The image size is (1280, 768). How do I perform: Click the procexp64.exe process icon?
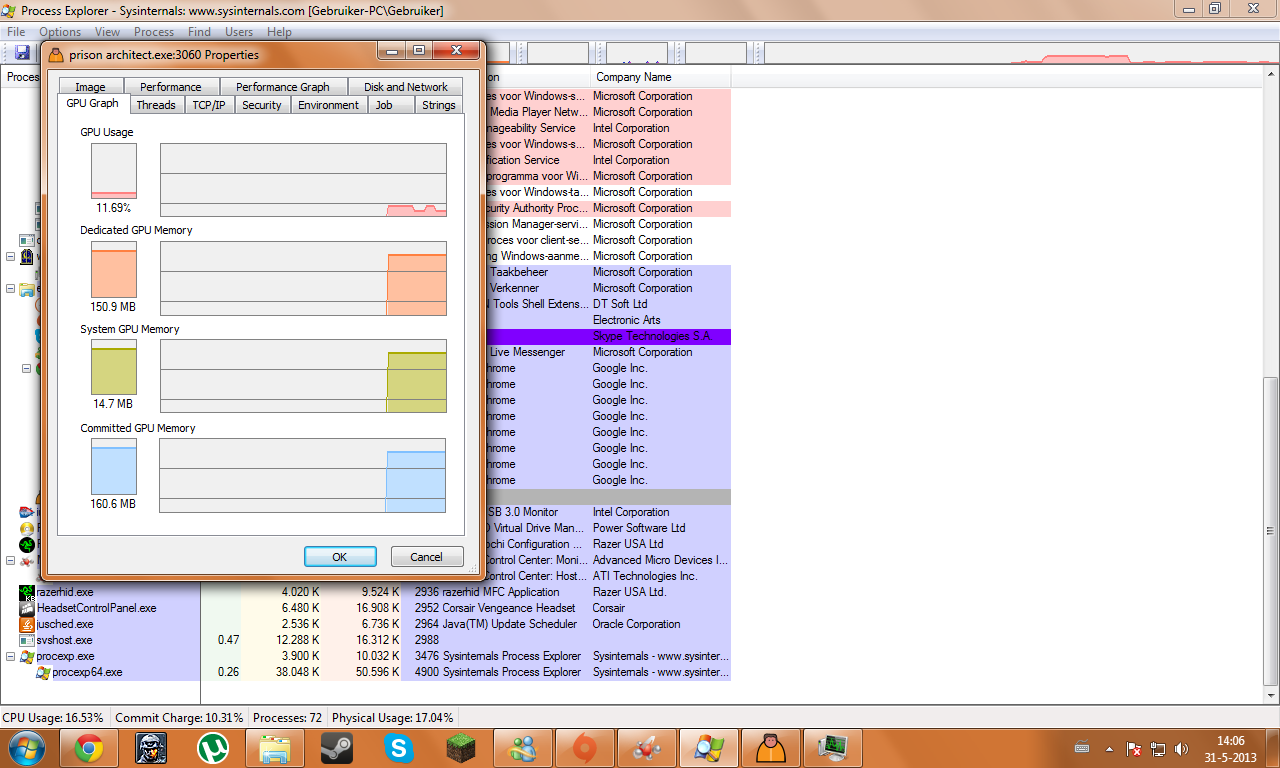(x=43, y=672)
